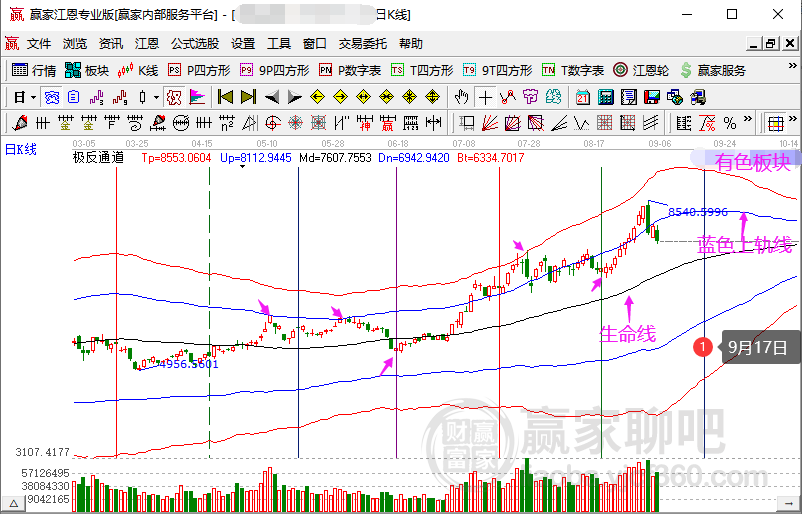Toggle the blue swirl indicator icon
This screenshot has height=514, width=802.
click(x=51, y=97)
